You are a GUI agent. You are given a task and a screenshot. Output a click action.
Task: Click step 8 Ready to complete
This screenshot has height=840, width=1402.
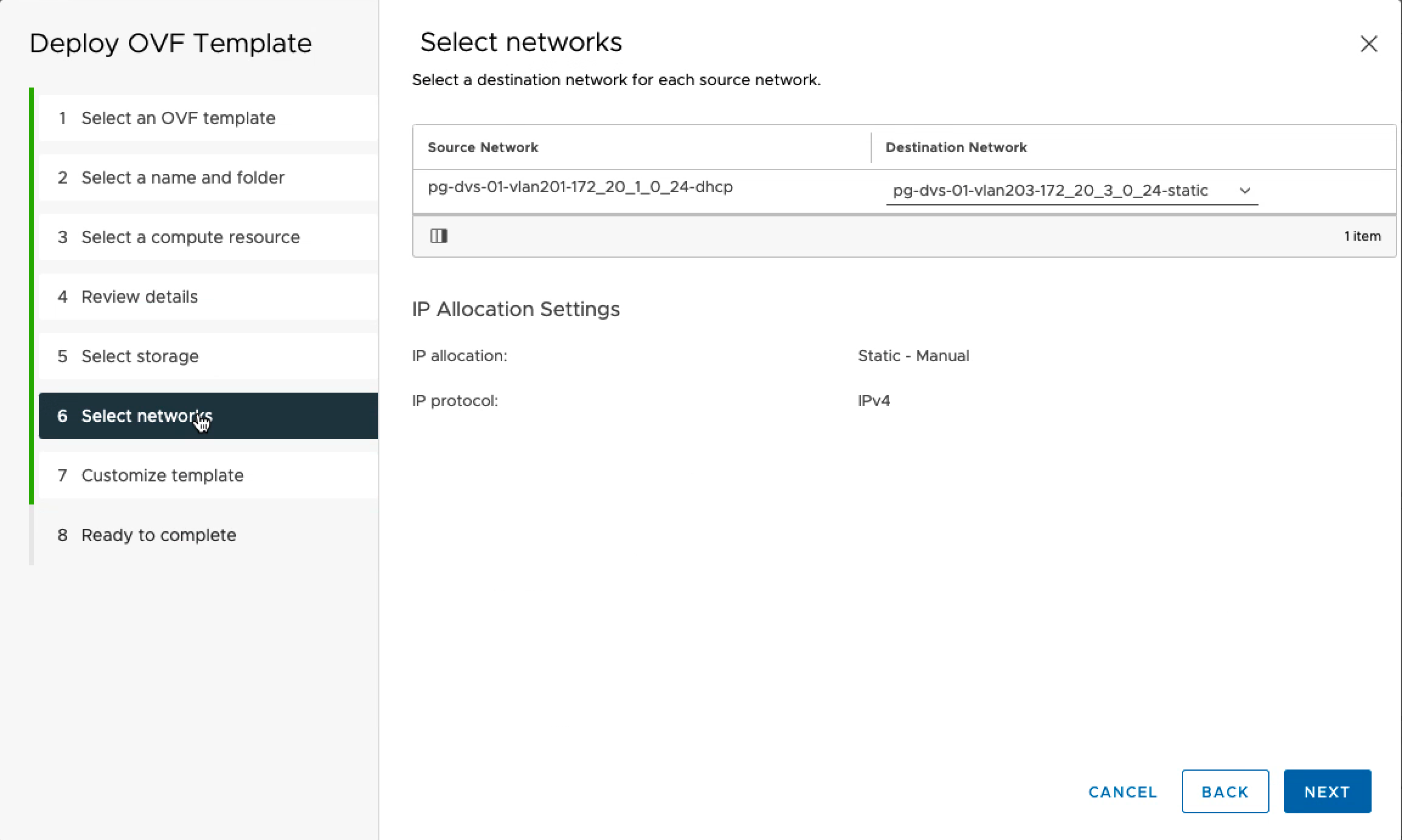(159, 535)
